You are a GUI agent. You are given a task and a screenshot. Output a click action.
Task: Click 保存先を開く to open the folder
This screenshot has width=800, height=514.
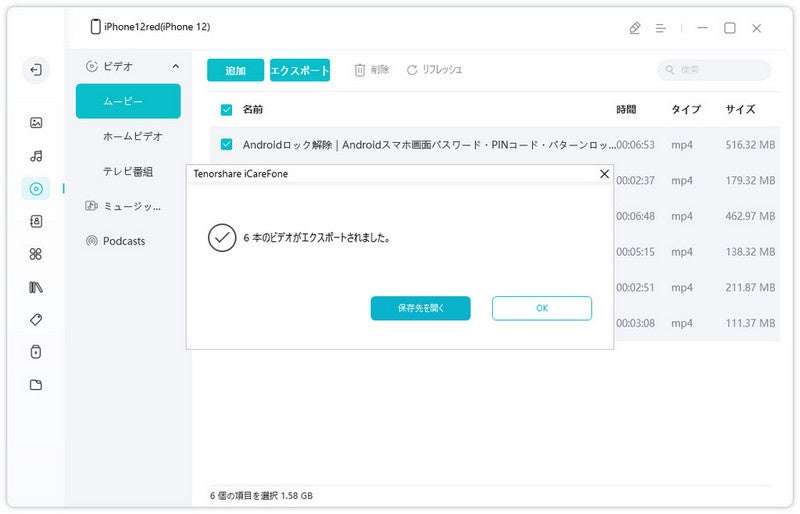pyautogui.click(x=420, y=308)
